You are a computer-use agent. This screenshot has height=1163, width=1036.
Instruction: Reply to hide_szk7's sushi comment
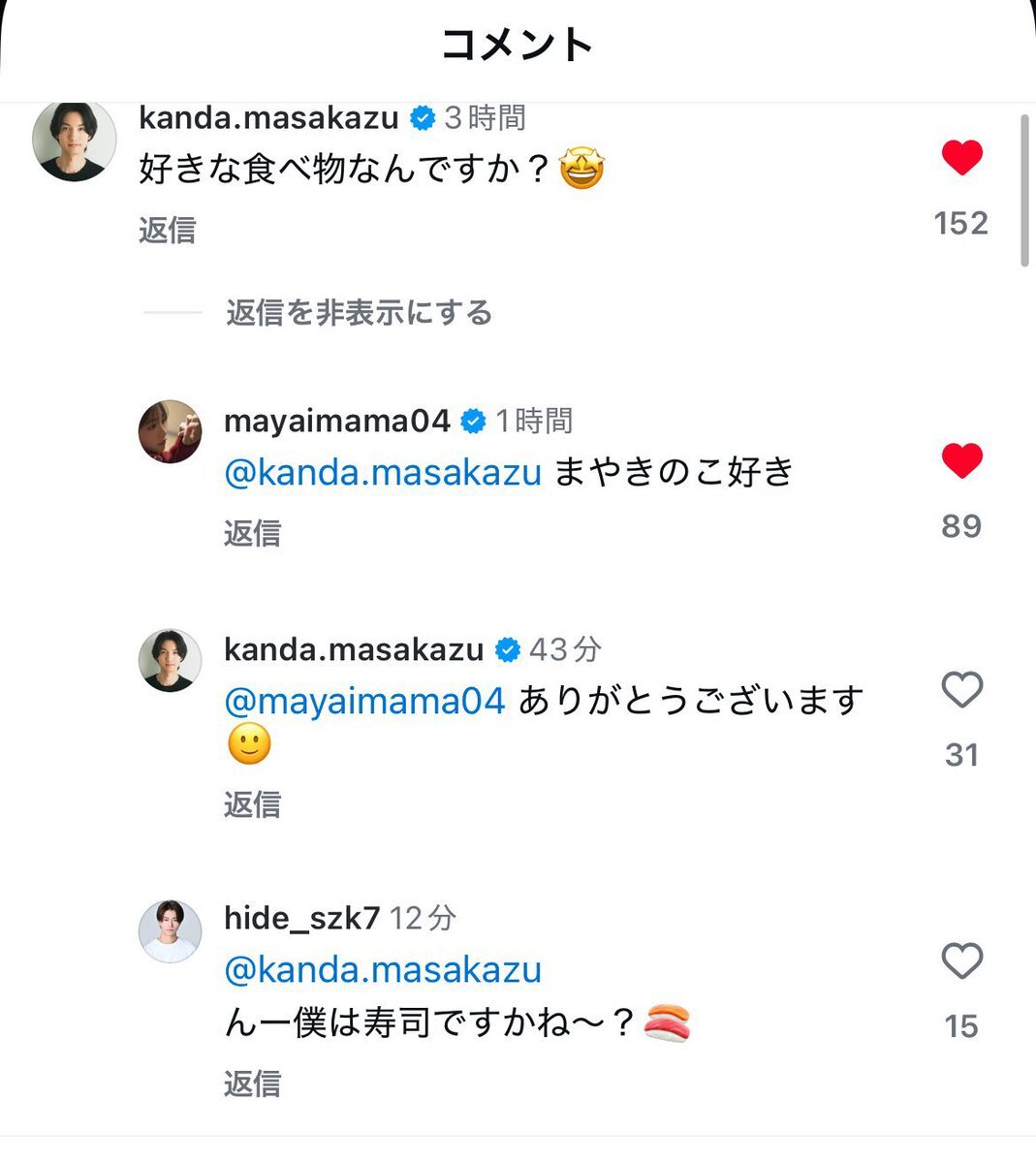(x=252, y=1084)
